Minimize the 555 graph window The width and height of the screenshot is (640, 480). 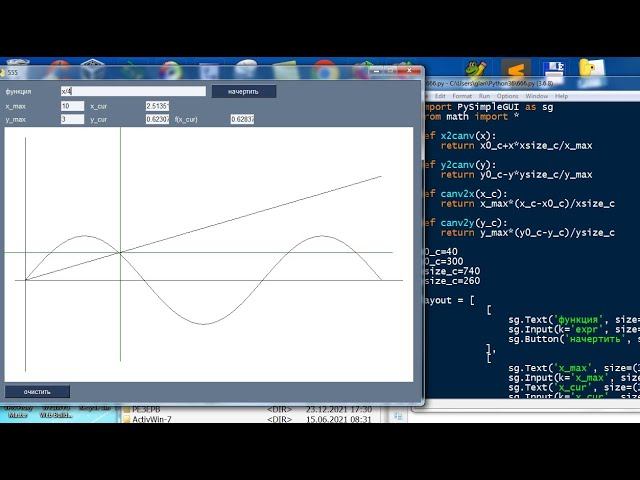(376, 71)
